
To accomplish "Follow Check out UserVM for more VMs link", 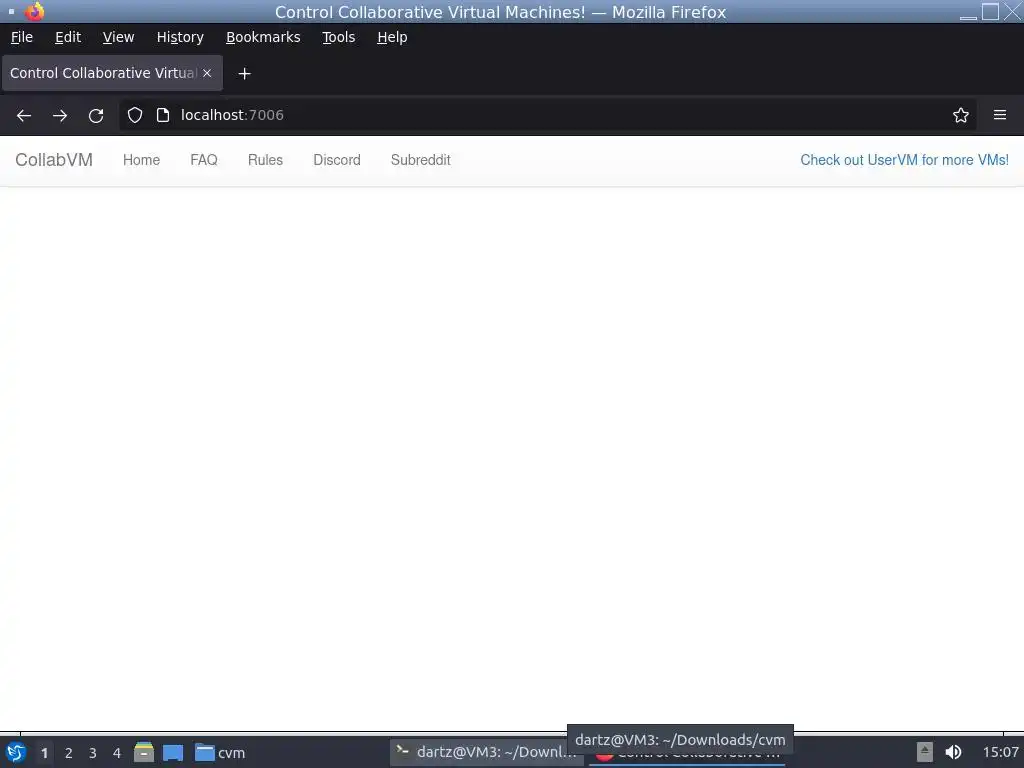I will [x=904, y=160].
